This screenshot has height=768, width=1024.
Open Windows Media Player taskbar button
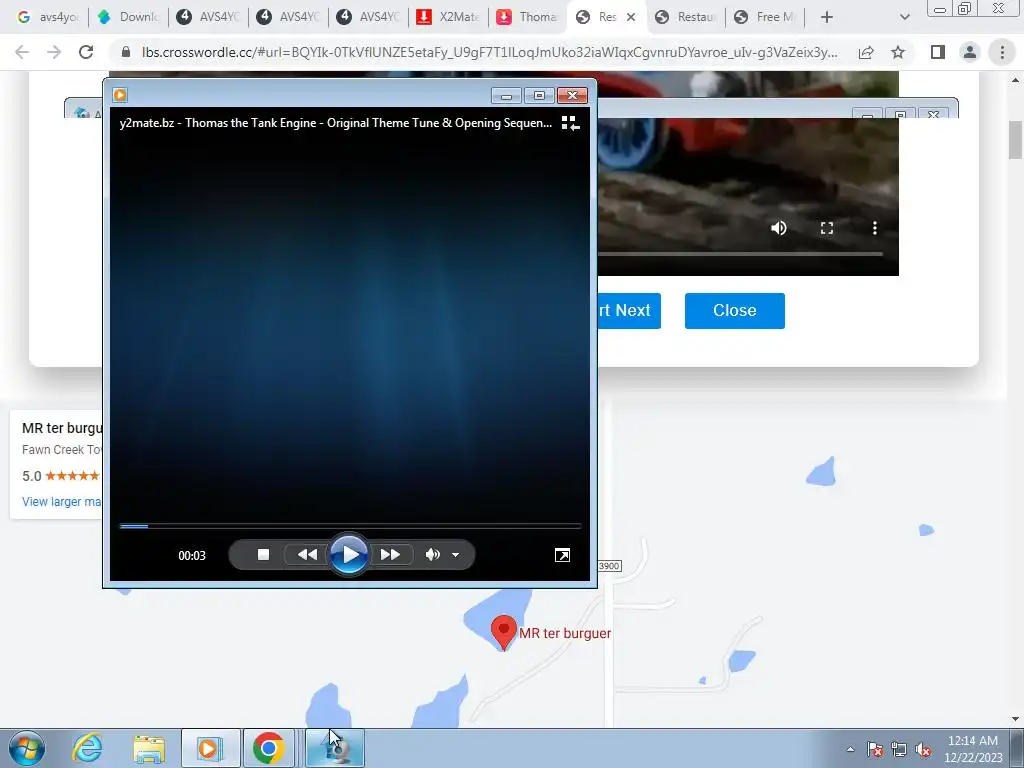pyautogui.click(x=210, y=748)
